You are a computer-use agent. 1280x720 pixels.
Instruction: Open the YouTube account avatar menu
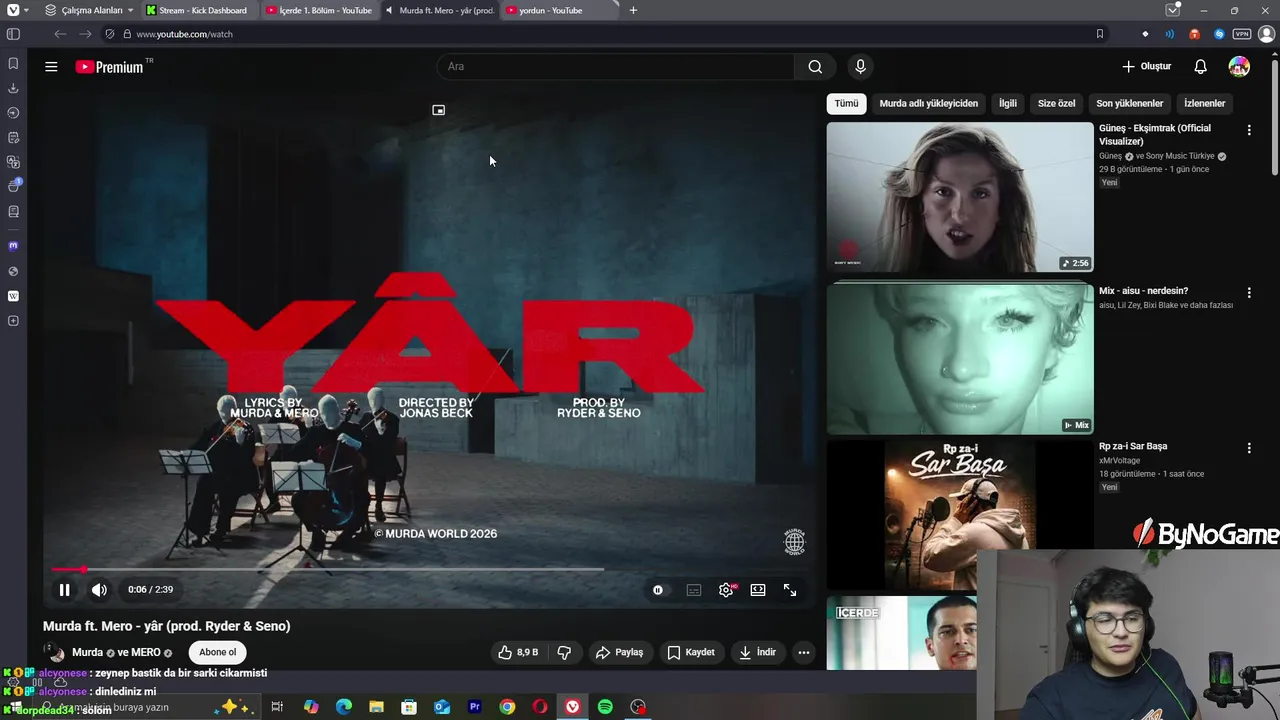point(1239,67)
